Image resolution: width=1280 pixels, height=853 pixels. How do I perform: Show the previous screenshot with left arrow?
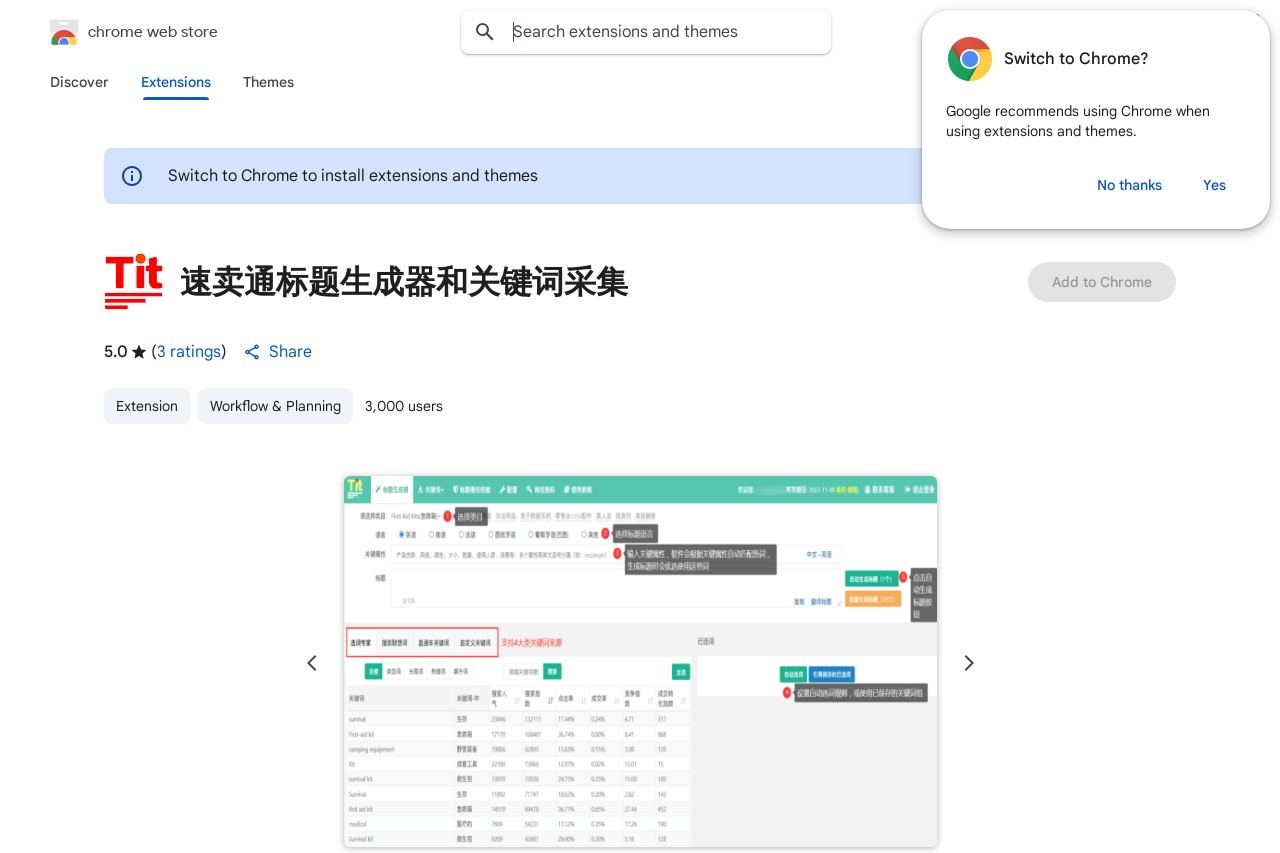(312, 663)
